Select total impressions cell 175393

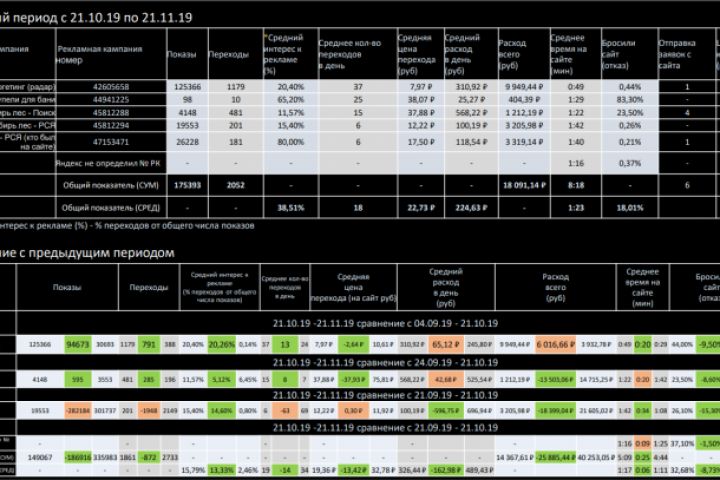187,185
